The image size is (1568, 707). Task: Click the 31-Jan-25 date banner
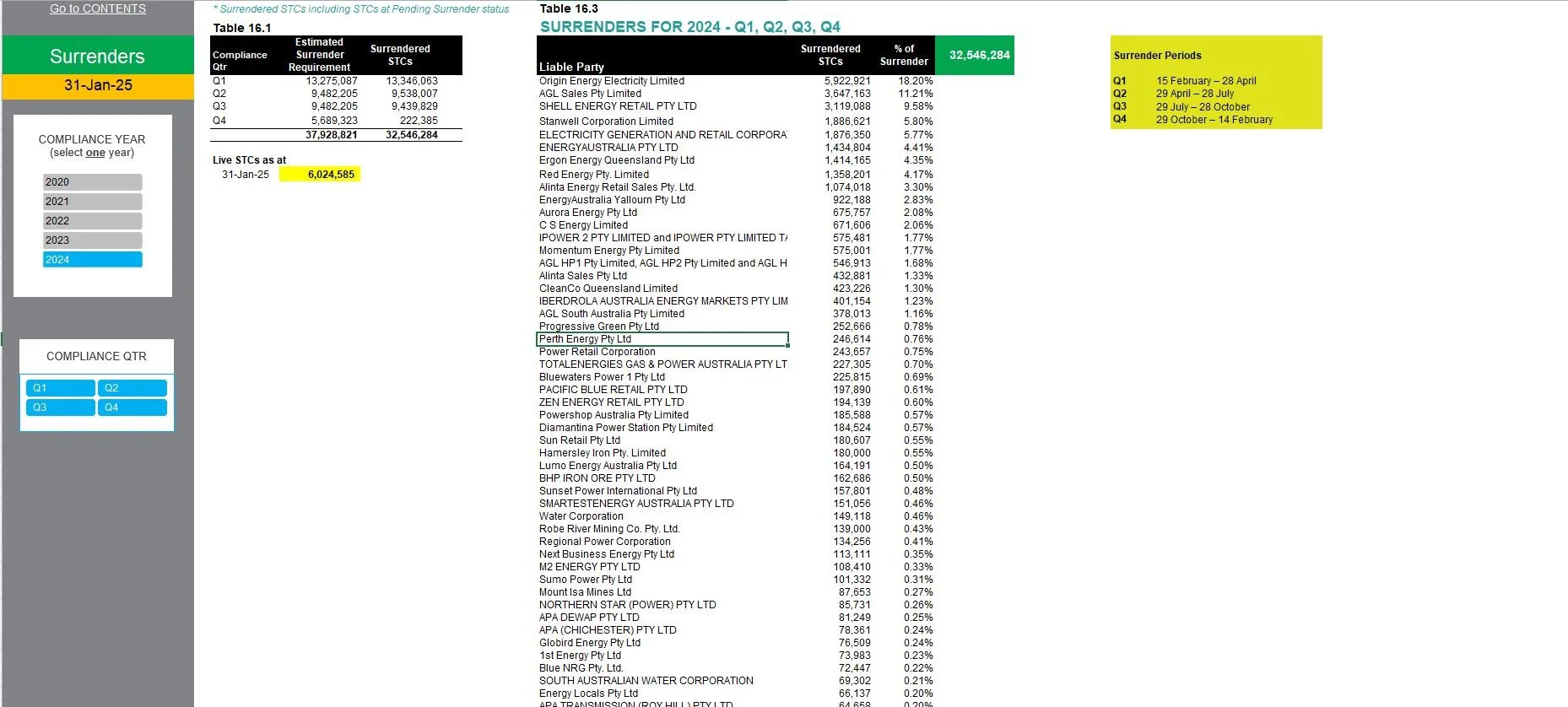coord(98,85)
